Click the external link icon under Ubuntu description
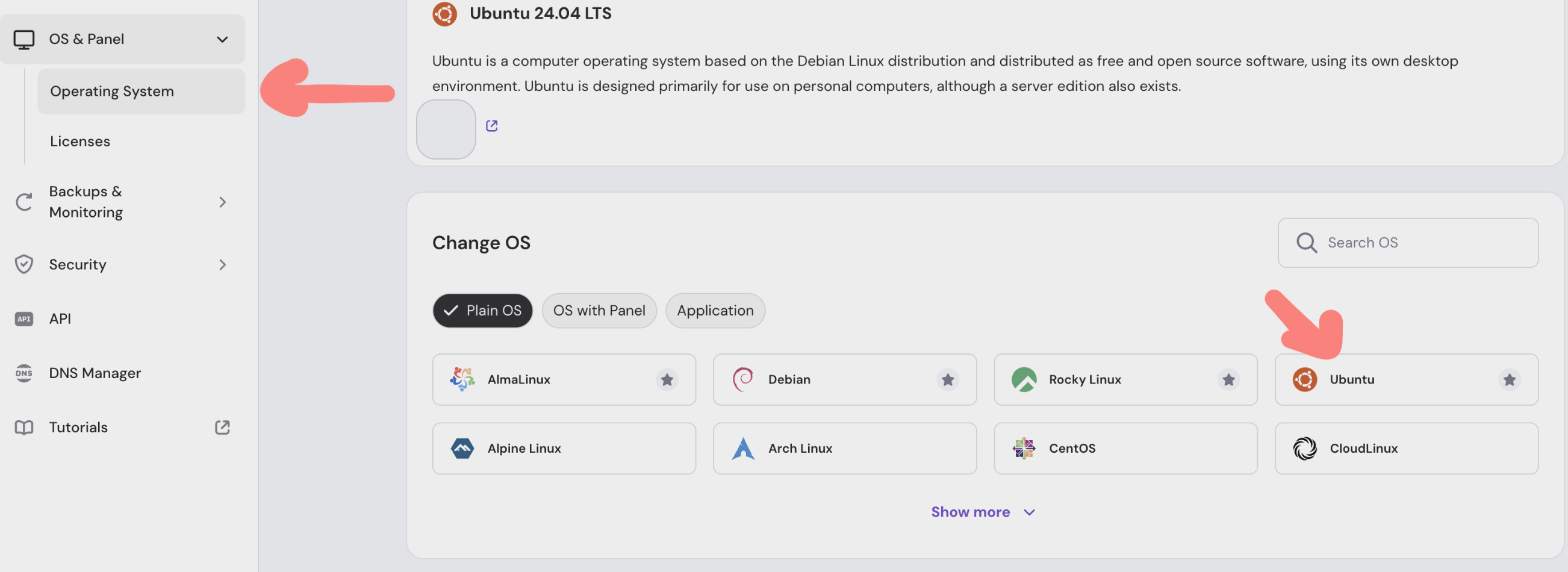The width and height of the screenshot is (1568, 572). coord(491,126)
